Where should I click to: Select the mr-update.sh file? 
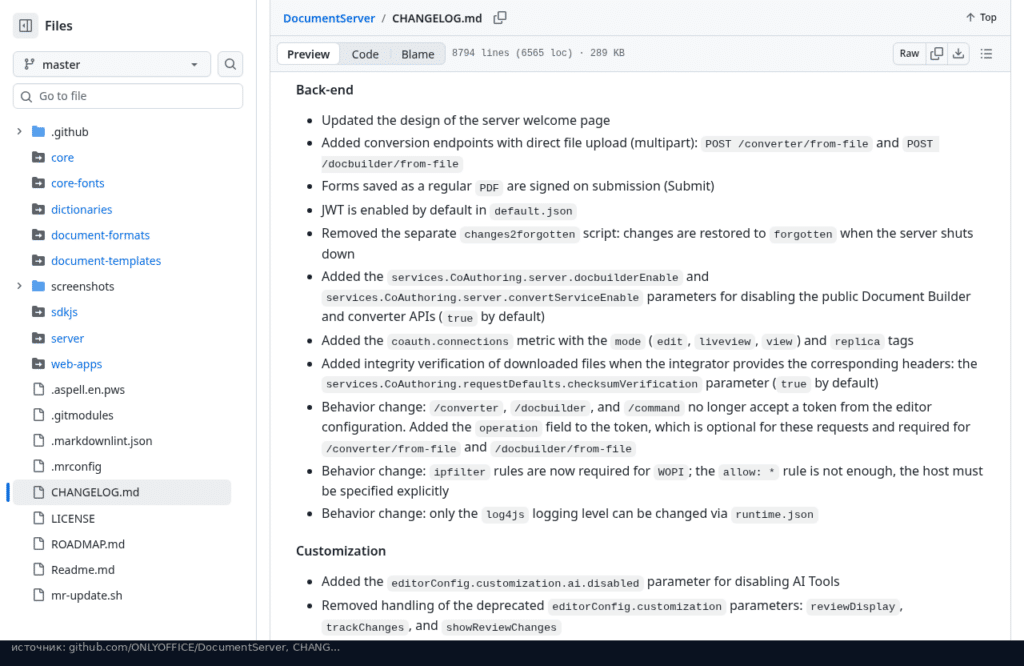pyautogui.click(x=86, y=595)
